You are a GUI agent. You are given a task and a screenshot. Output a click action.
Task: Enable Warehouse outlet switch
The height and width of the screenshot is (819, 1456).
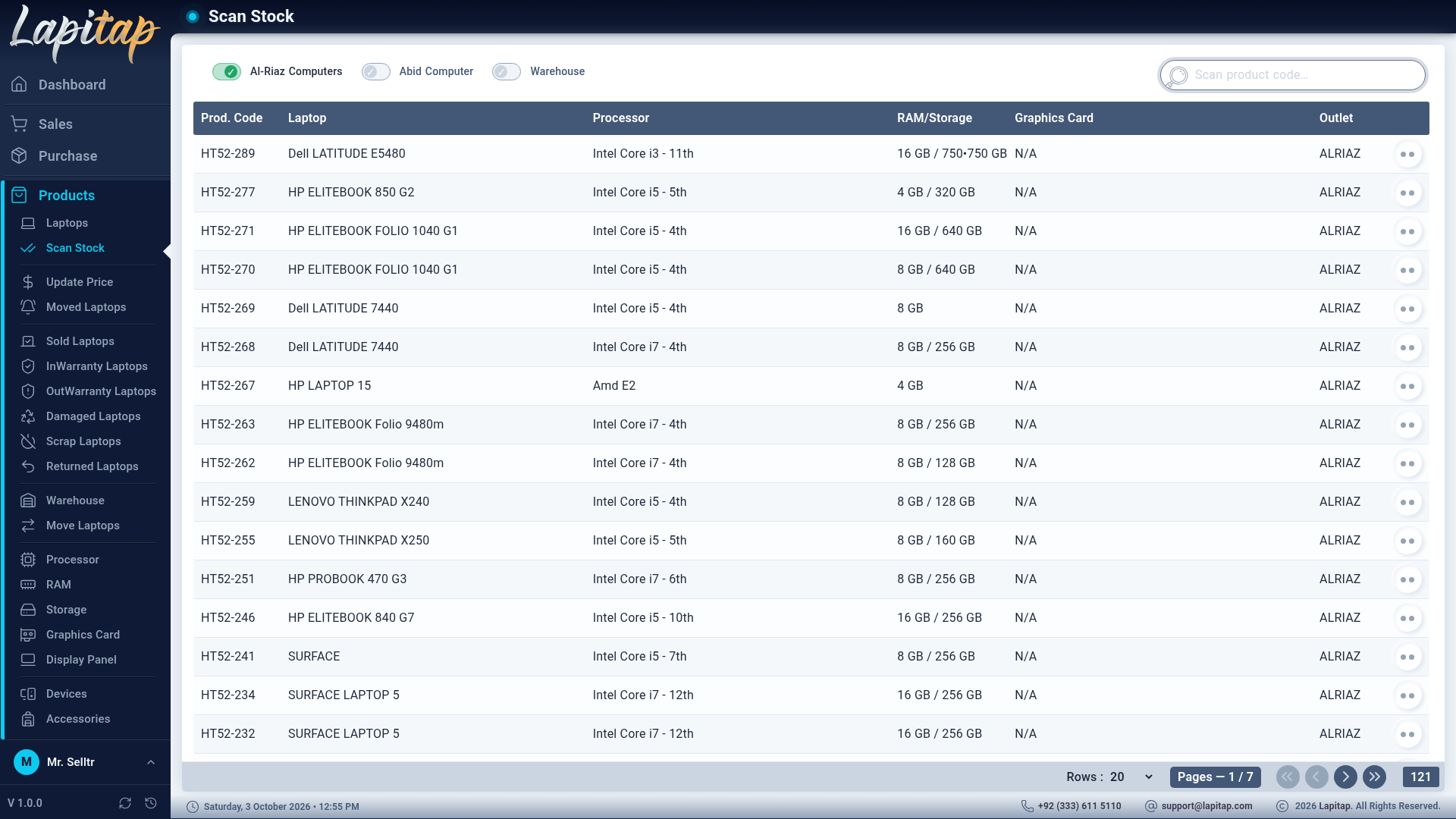point(507,71)
